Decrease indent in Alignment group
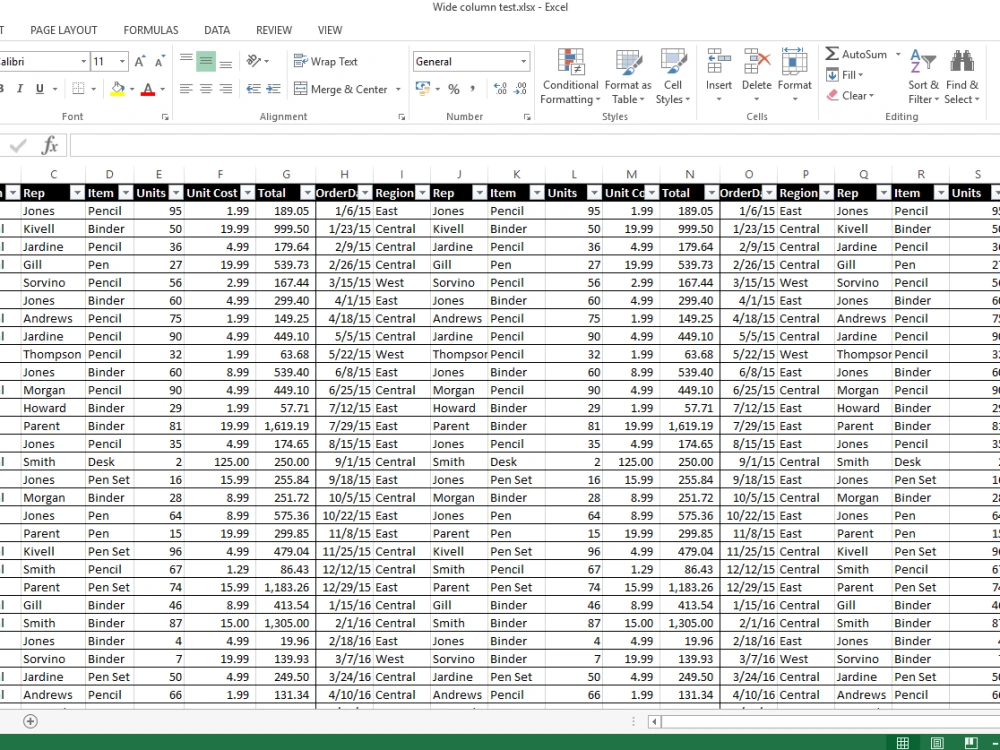1000x750 pixels. 253,89
